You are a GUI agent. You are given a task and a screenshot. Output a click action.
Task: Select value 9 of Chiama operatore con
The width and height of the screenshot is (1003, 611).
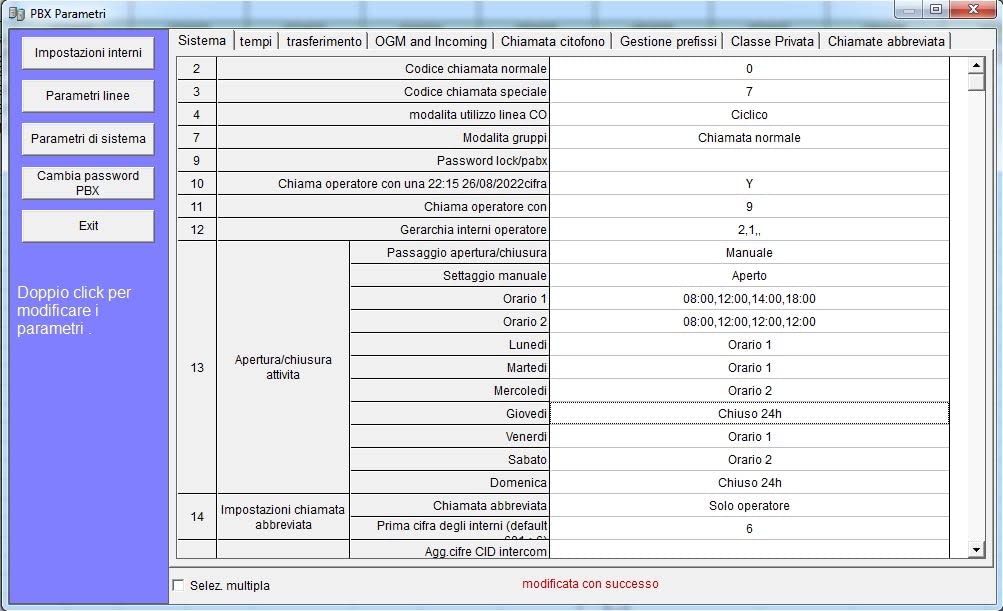tap(749, 207)
